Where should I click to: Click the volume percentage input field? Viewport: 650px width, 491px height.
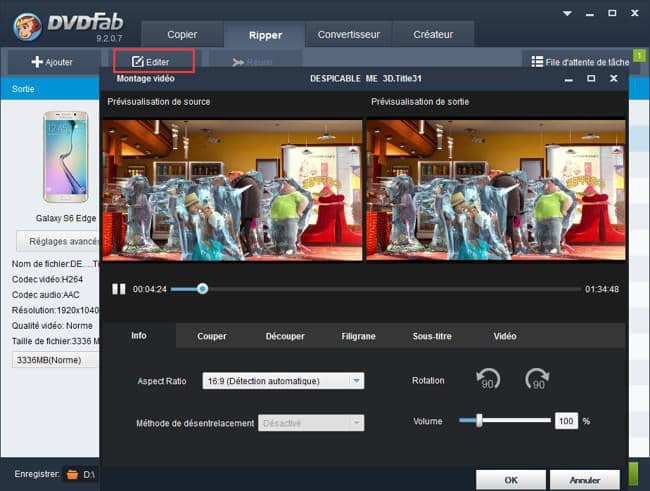tap(566, 421)
